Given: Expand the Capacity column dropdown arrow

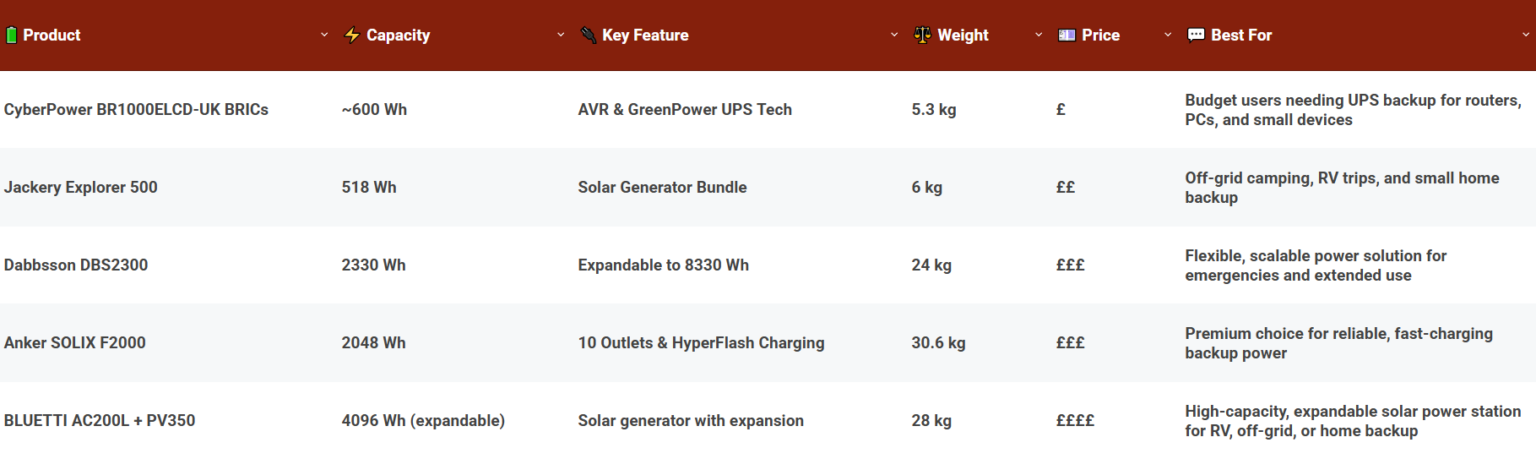Looking at the screenshot, I should click(561, 35).
